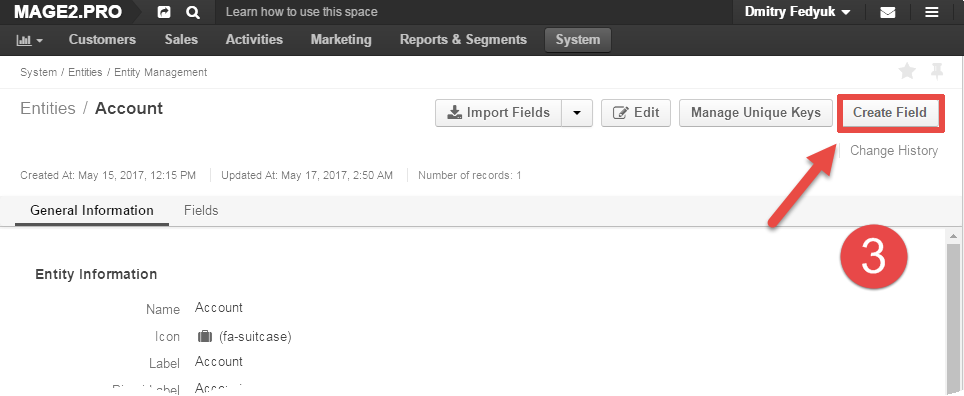Image resolution: width=964 pixels, height=396 pixels.
Task: Open the Reports & Segments menu
Action: coord(463,40)
